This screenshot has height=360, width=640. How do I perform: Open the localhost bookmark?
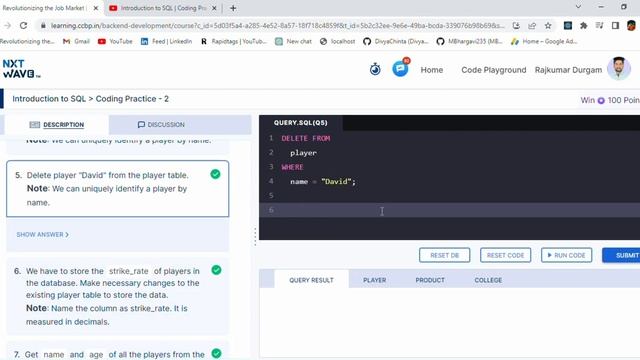pos(338,41)
